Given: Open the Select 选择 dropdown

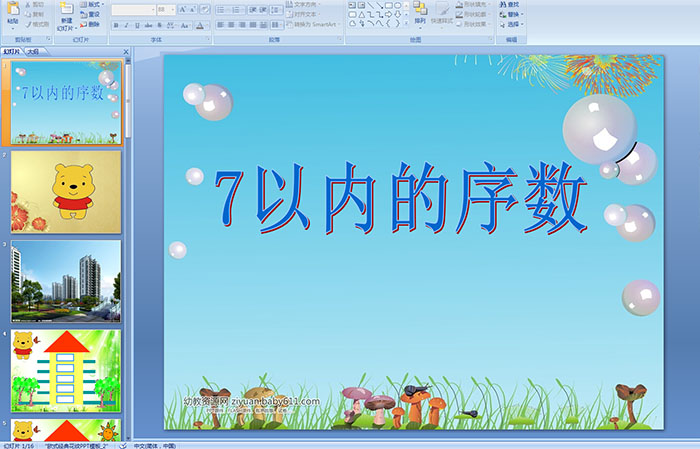Looking at the screenshot, I should coord(511,24).
